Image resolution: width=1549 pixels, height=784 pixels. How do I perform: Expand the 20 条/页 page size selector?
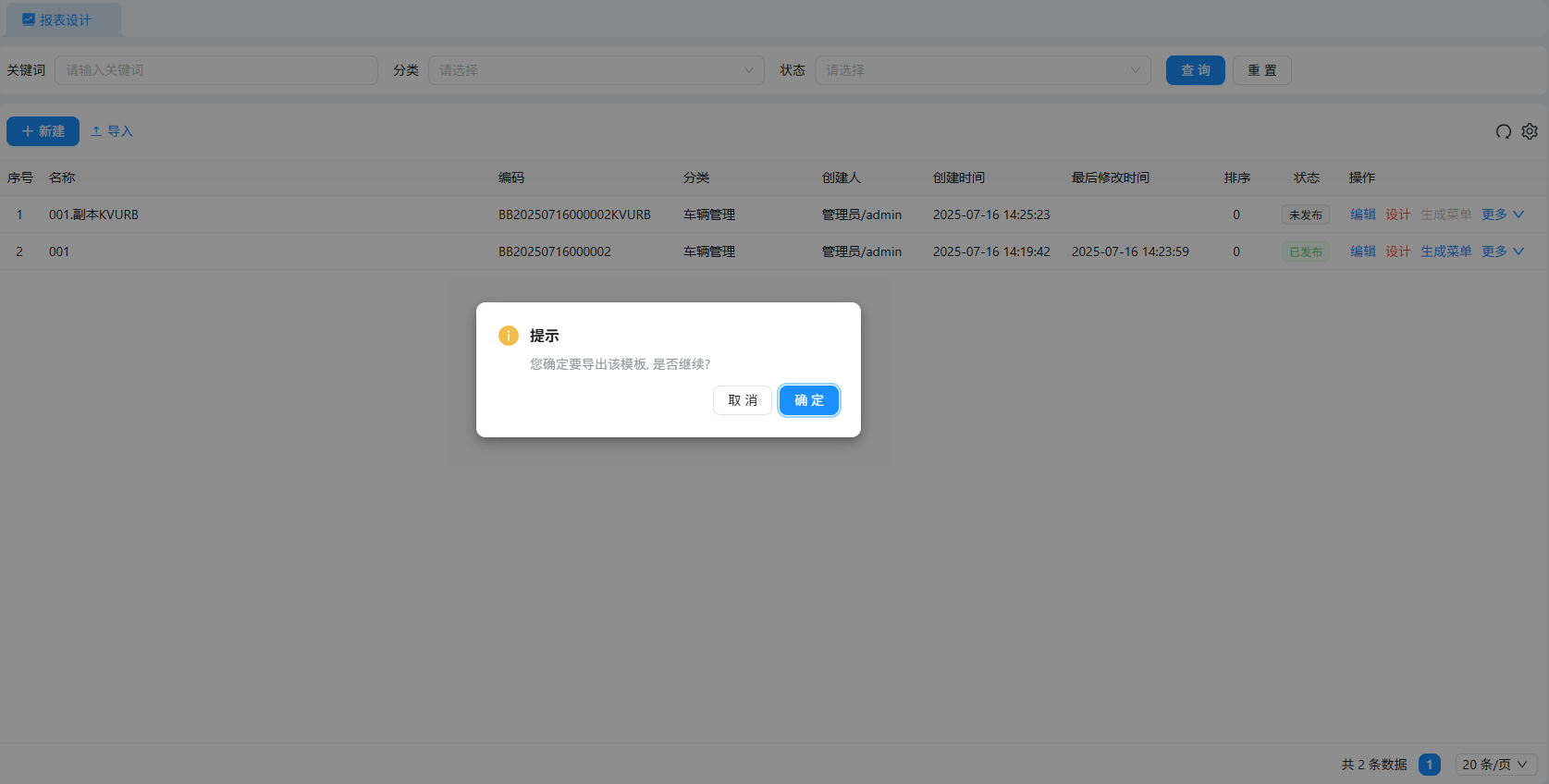click(1494, 765)
